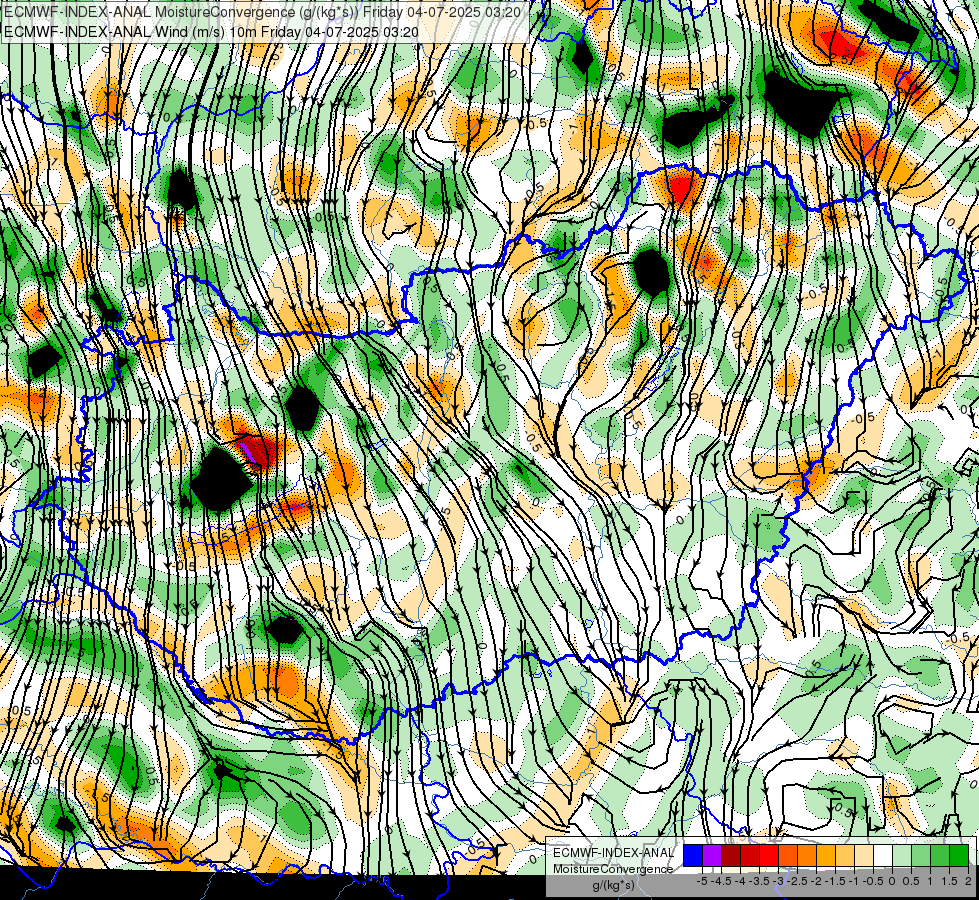The height and width of the screenshot is (900, 979).
Task: Click the -3.5 legend tick label
Action: [760, 881]
